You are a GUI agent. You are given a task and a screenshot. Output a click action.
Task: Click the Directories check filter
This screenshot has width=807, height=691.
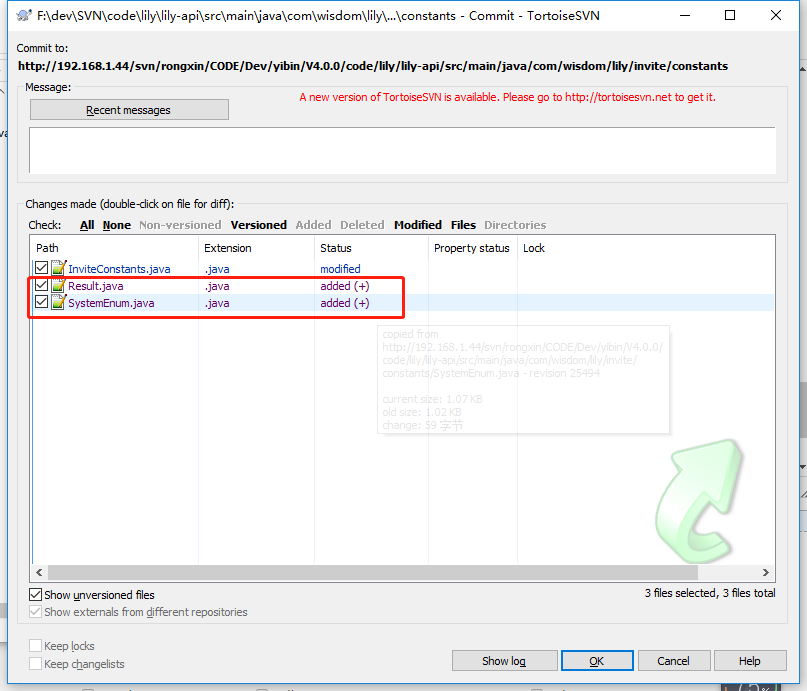pos(515,225)
